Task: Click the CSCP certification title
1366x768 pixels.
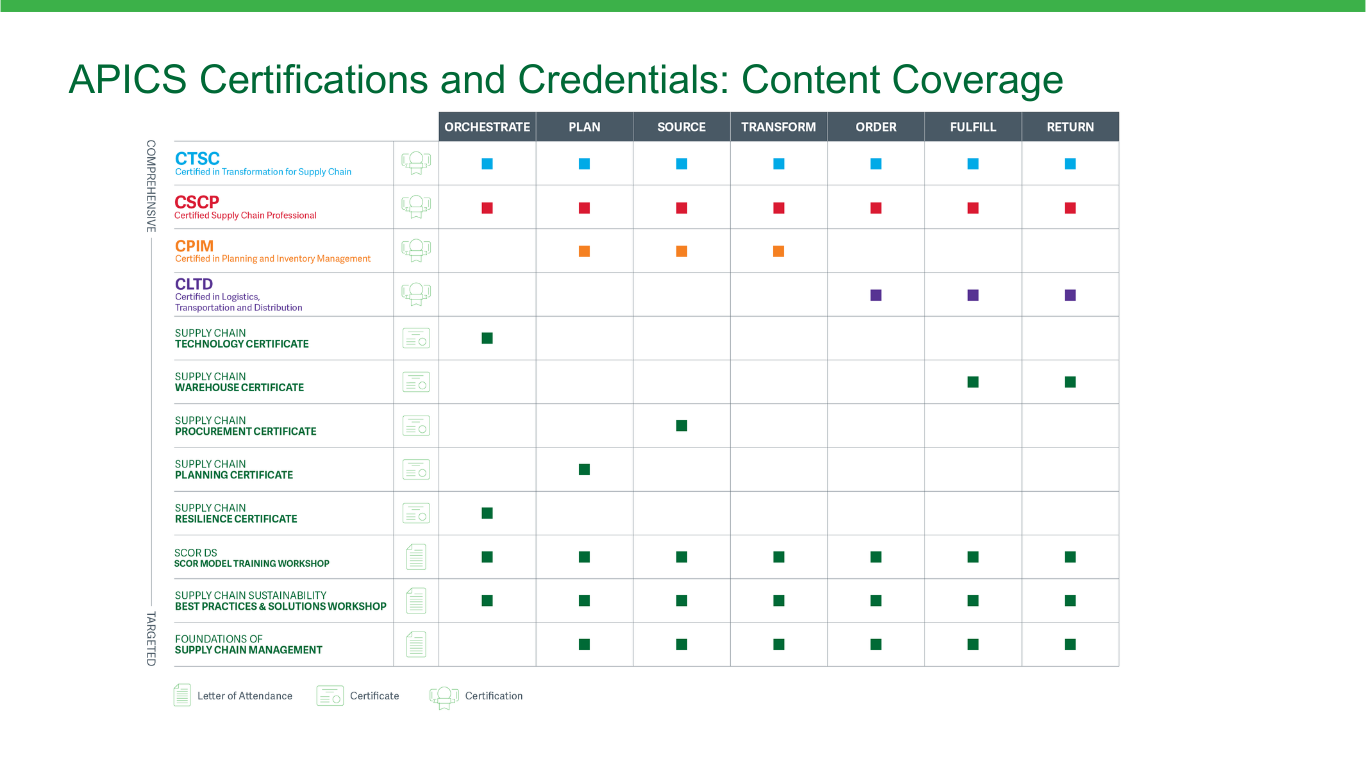Action: [197, 202]
